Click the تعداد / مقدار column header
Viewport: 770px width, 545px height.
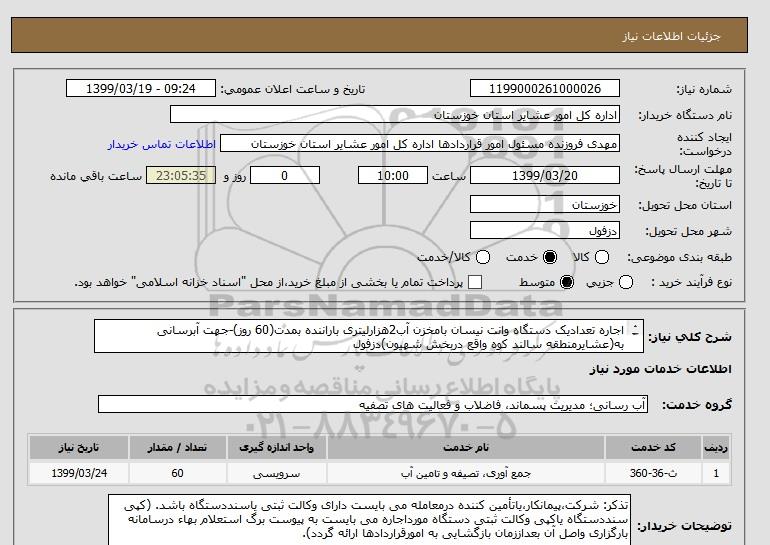pyautogui.click(x=177, y=447)
